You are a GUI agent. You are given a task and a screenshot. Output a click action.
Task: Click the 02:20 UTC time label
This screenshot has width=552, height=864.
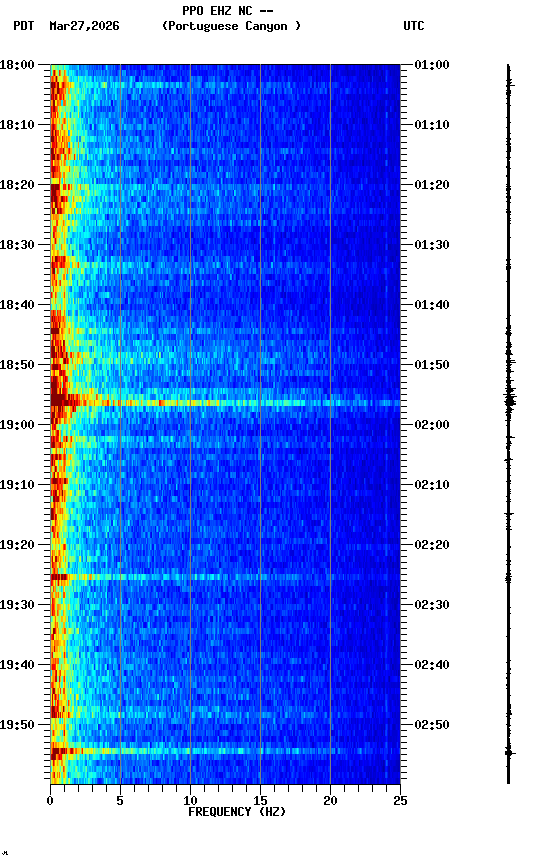click(432, 545)
